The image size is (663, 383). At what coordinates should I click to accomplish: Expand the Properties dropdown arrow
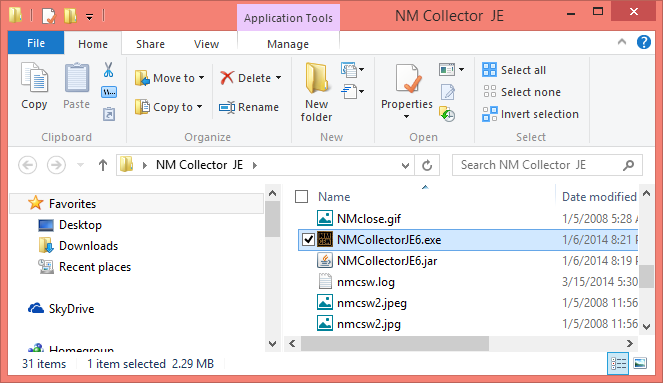coord(406,117)
